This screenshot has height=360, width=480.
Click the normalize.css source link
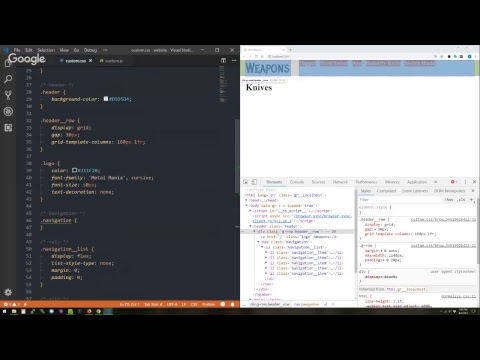[x=459, y=296]
